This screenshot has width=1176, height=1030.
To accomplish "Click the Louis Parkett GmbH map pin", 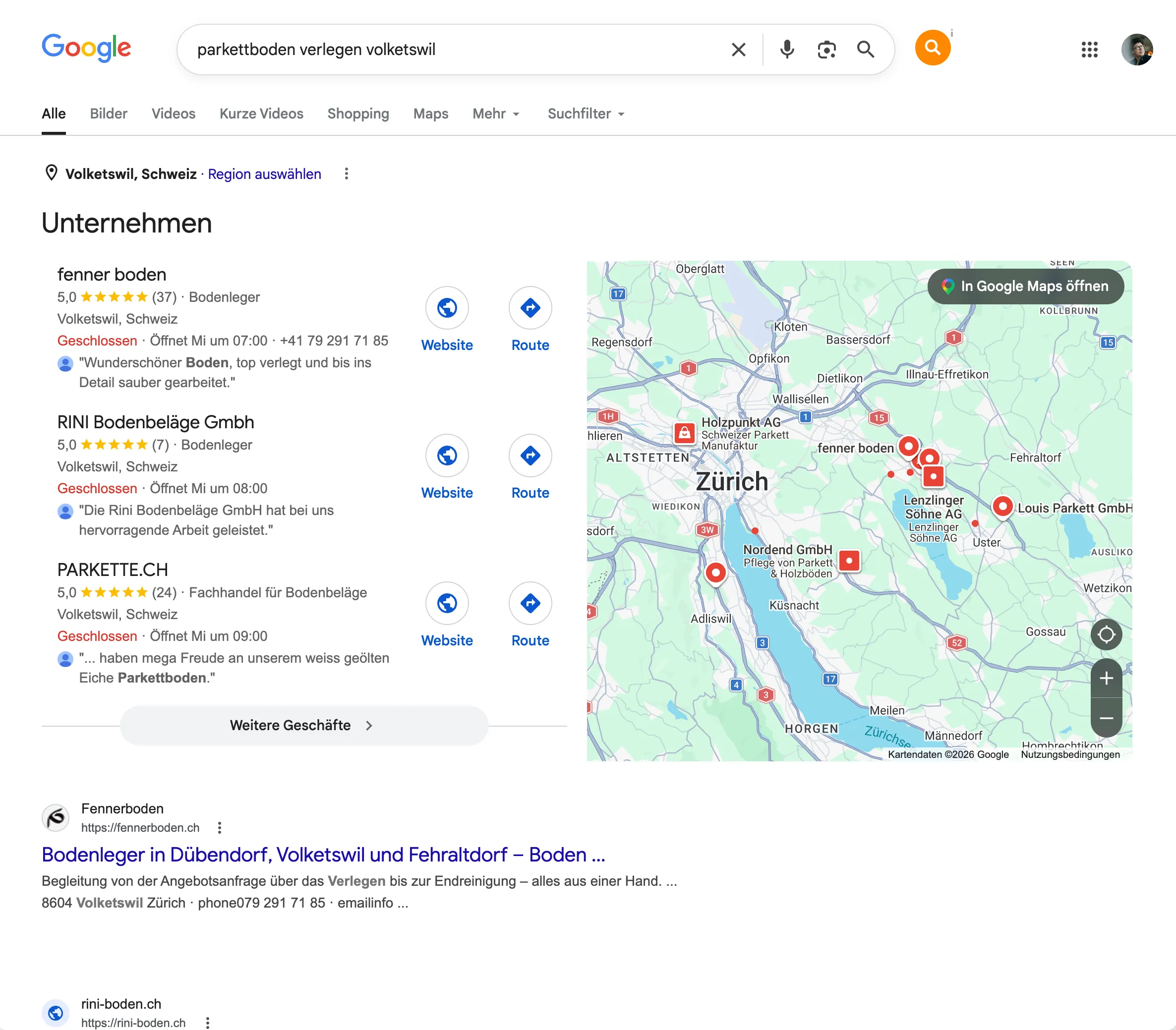I will click(1002, 507).
